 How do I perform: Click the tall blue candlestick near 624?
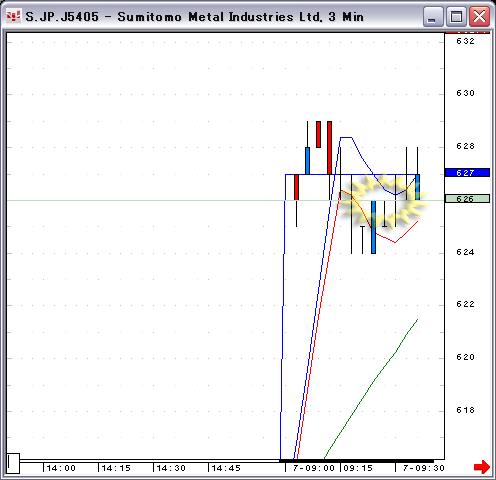pos(373,227)
